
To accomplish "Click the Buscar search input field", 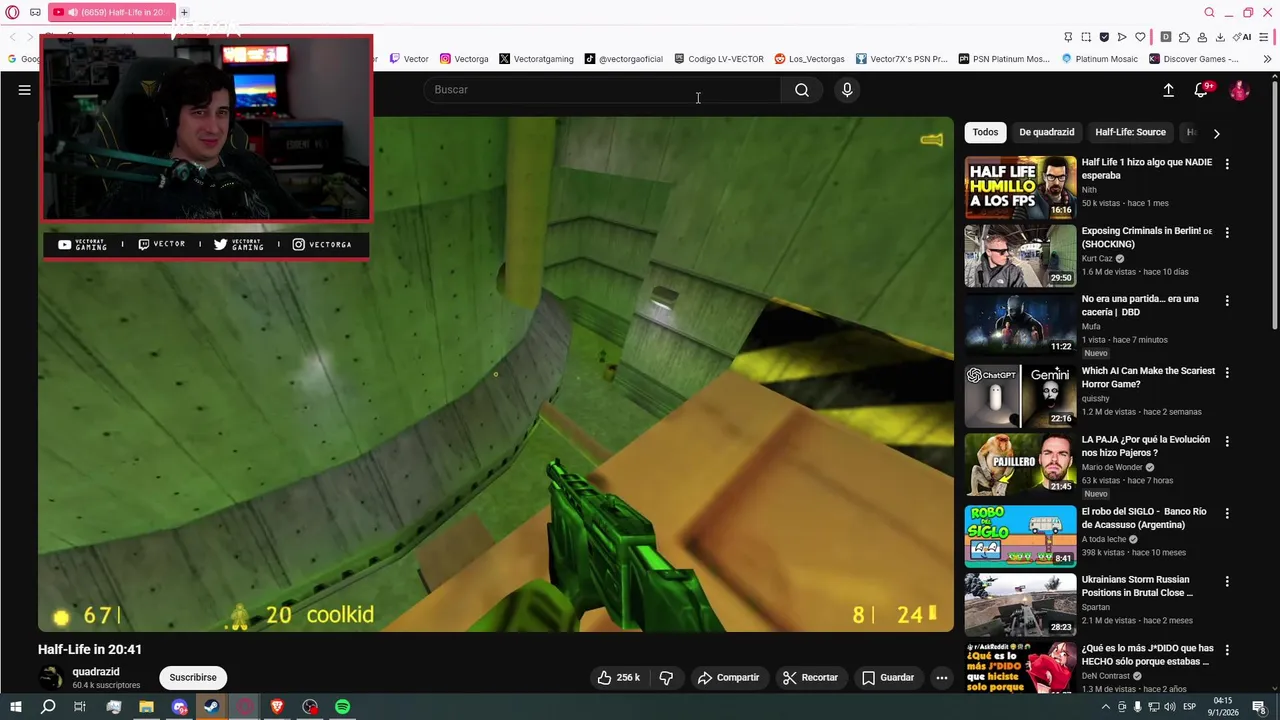I will pos(602,90).
